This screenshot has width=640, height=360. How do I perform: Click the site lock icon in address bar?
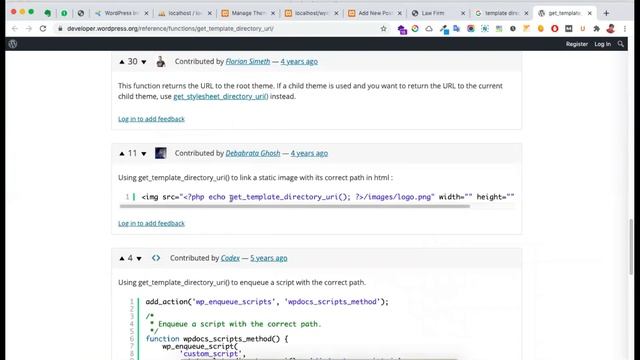tap(60, 29)
